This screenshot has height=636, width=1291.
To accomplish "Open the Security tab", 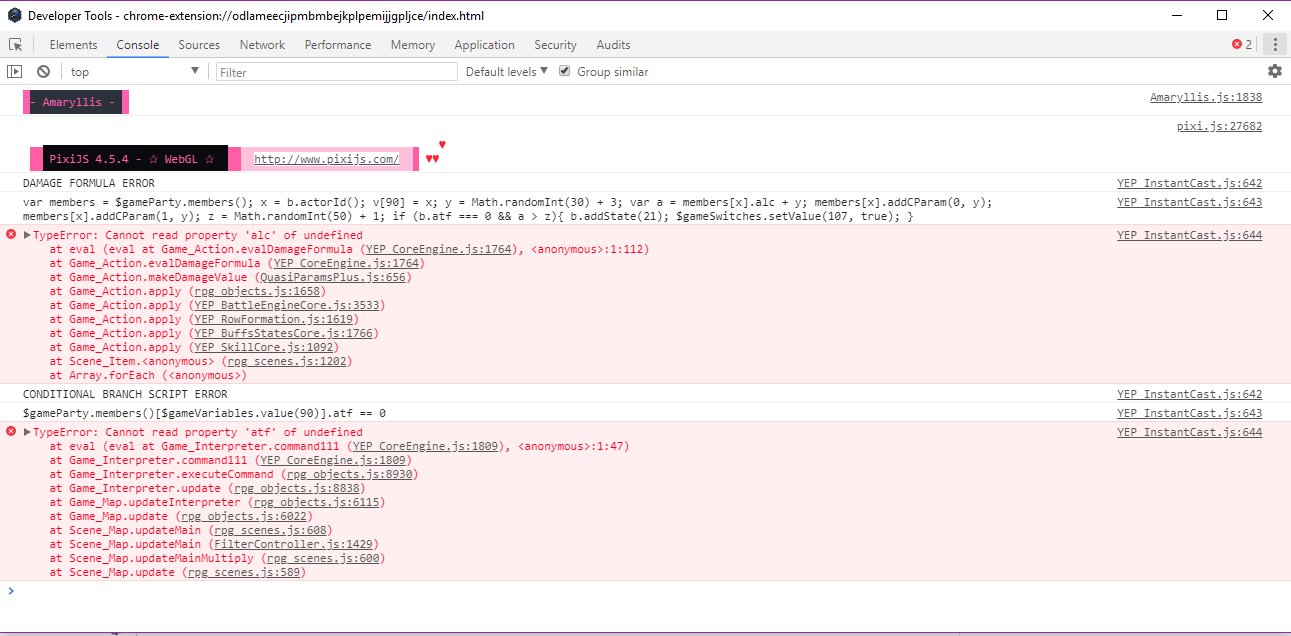I will coord(555,45).
